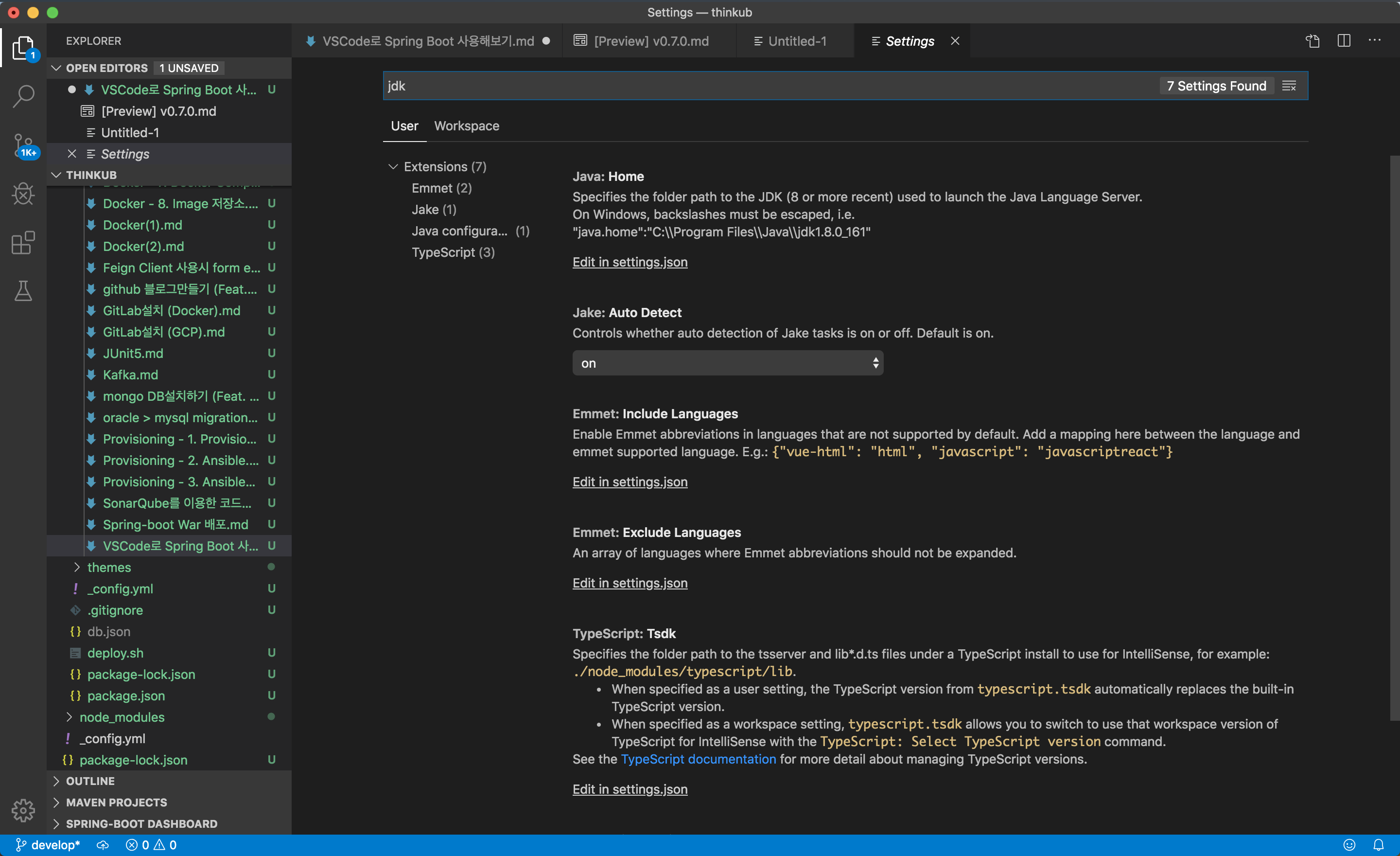The width and height of the screenshot is (1400, 856).
Task: Click the develop* git branch indicator
Action: 48,845
